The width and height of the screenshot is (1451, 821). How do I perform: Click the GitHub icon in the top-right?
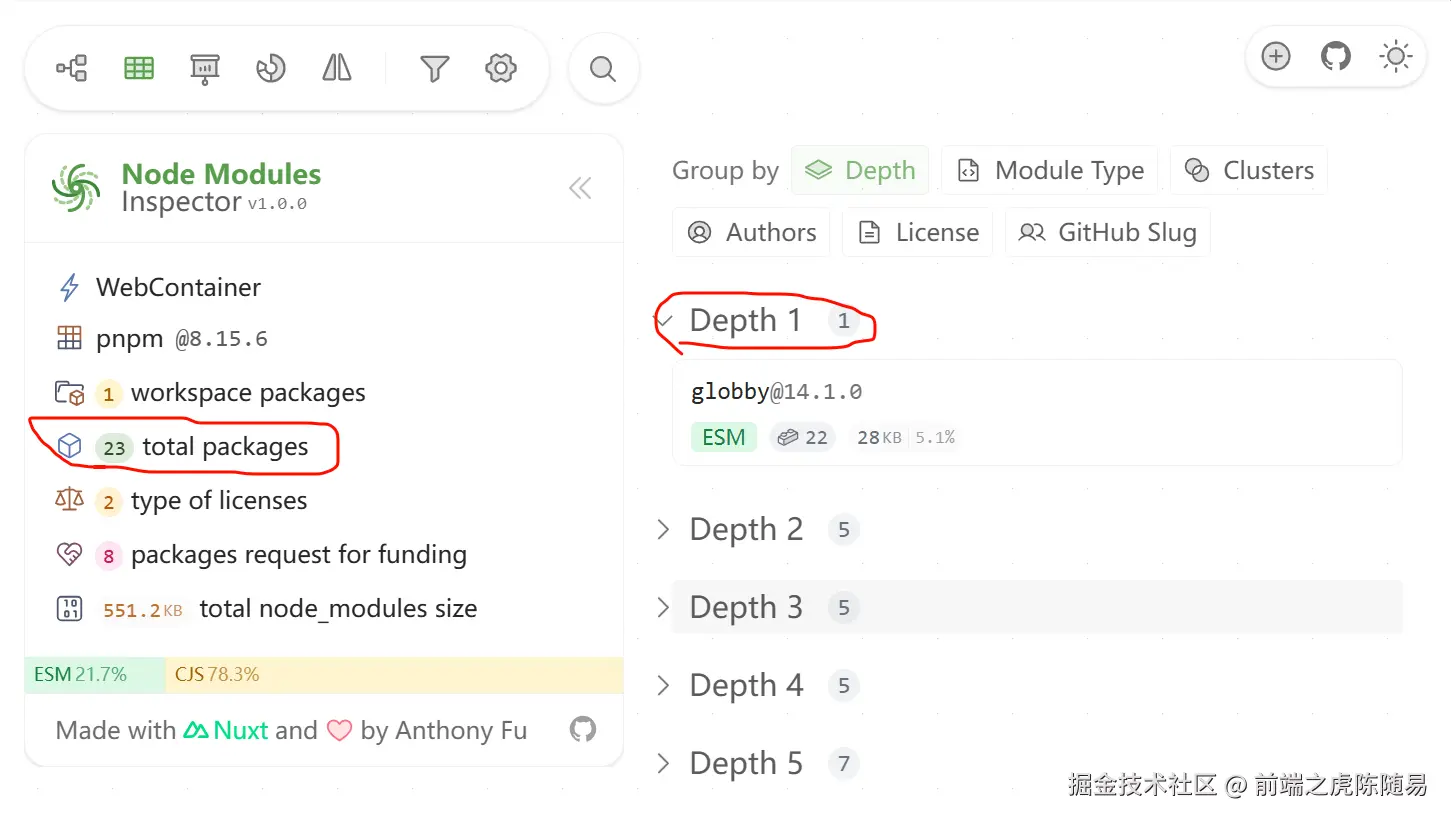pos(1335,56)
